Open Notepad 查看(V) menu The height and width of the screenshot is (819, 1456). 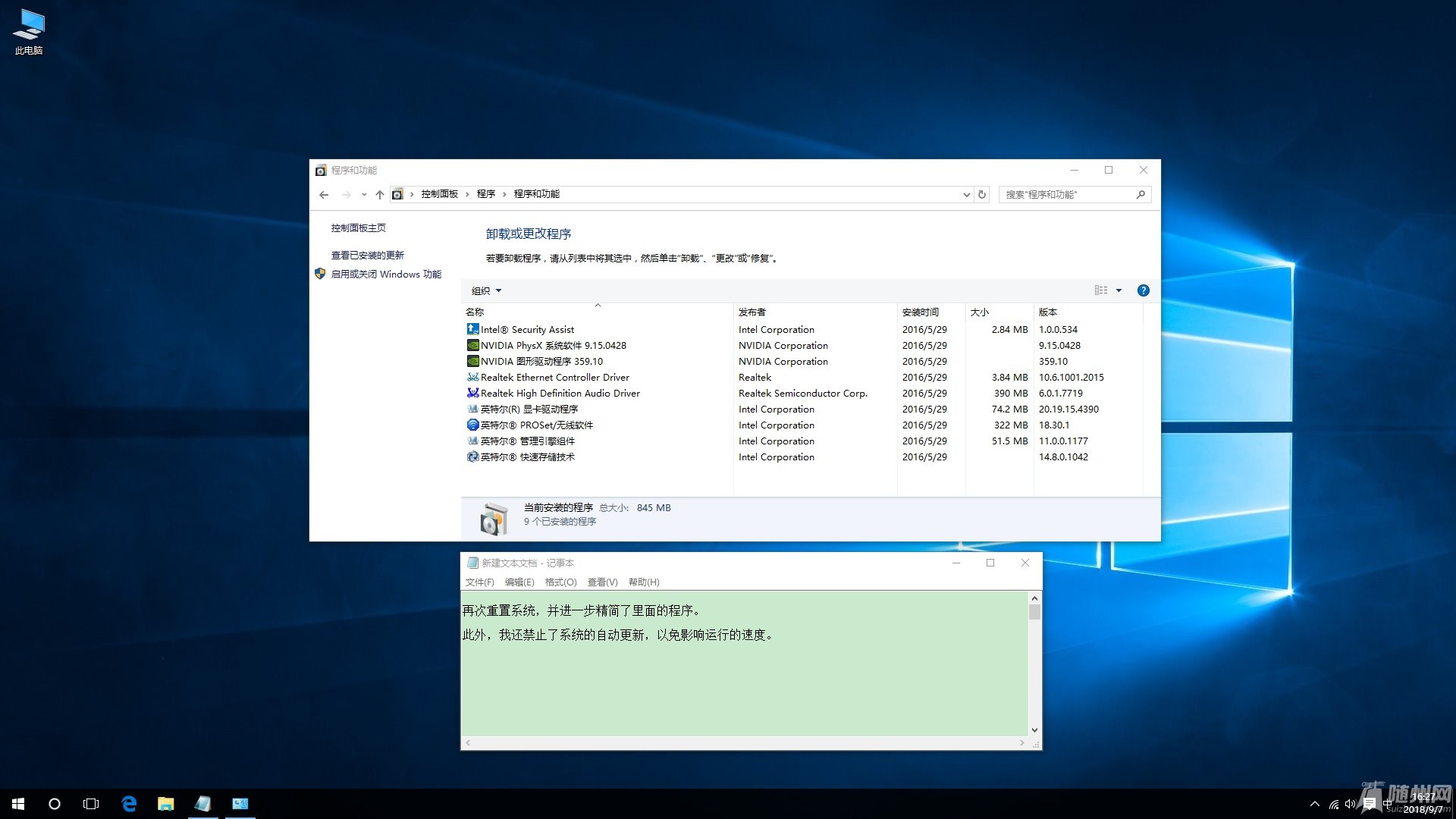(603, 582)
